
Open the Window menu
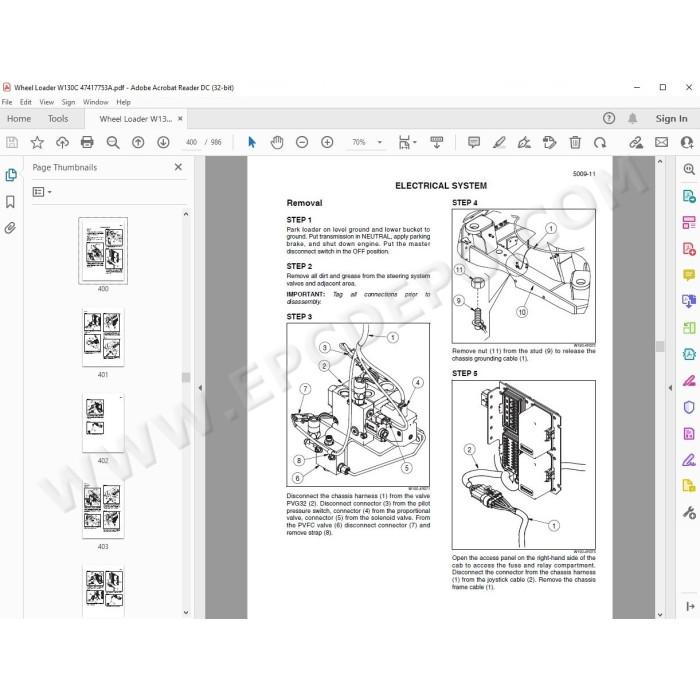(96, 102)
